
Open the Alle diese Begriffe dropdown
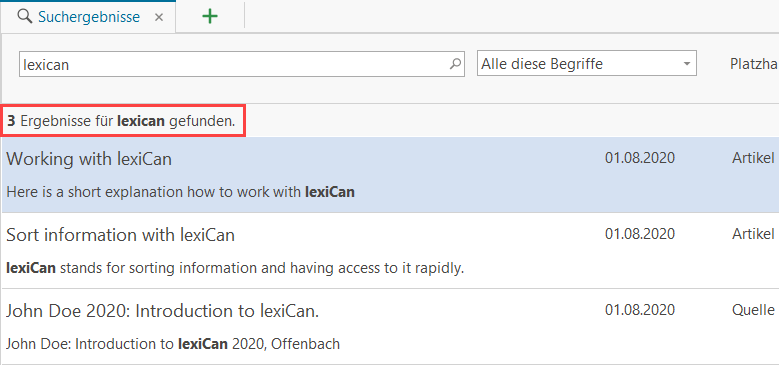click(x=587, y=64)
